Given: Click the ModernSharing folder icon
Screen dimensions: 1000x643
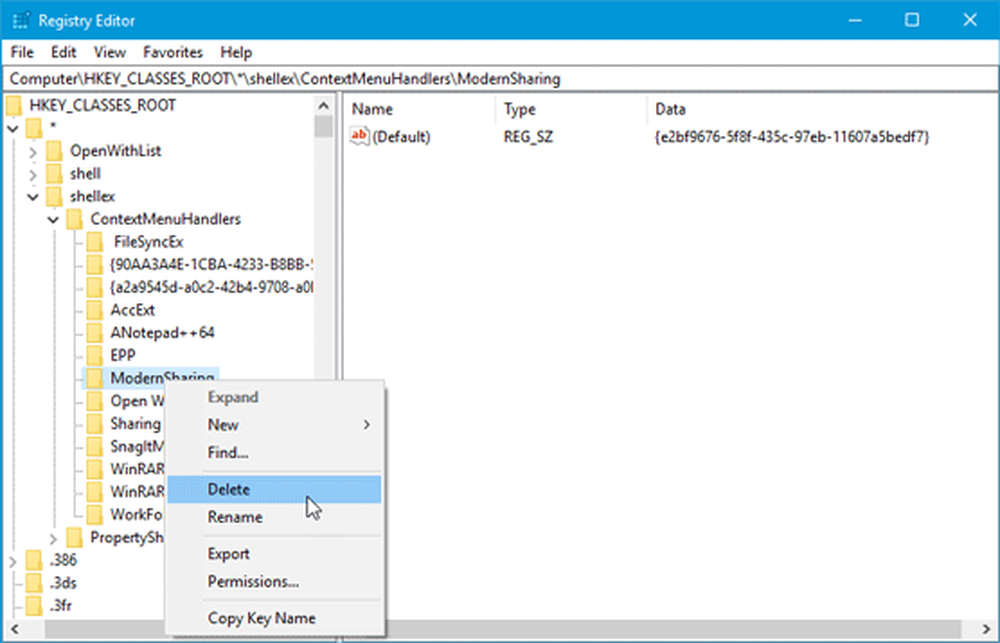Looking at the screenshot, I should 95,378.
